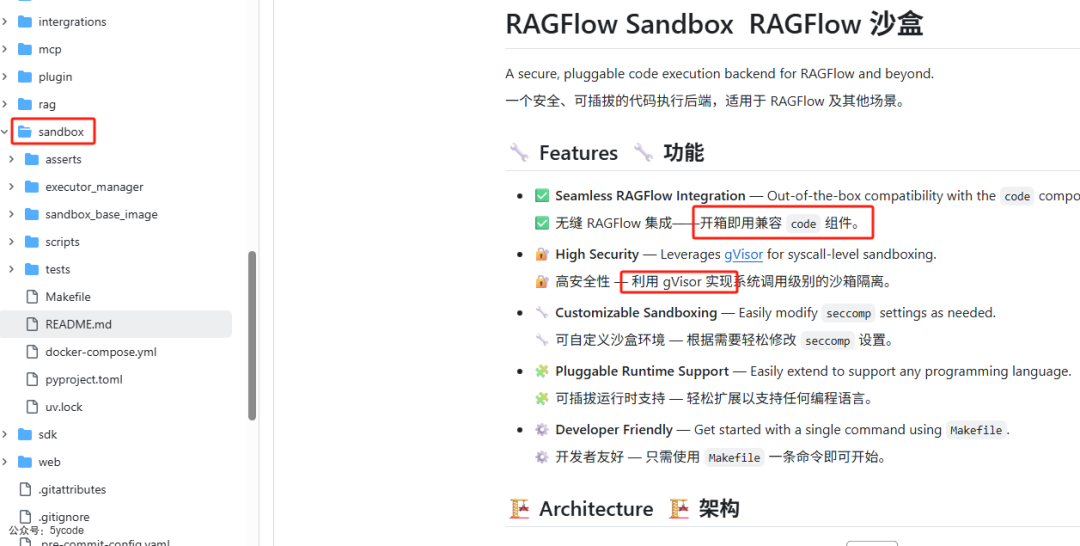Image resolution: width=1080 pixels, height=546 pixels.
Task: Click the scripts folder icon
Action: (x=32, y=242)
